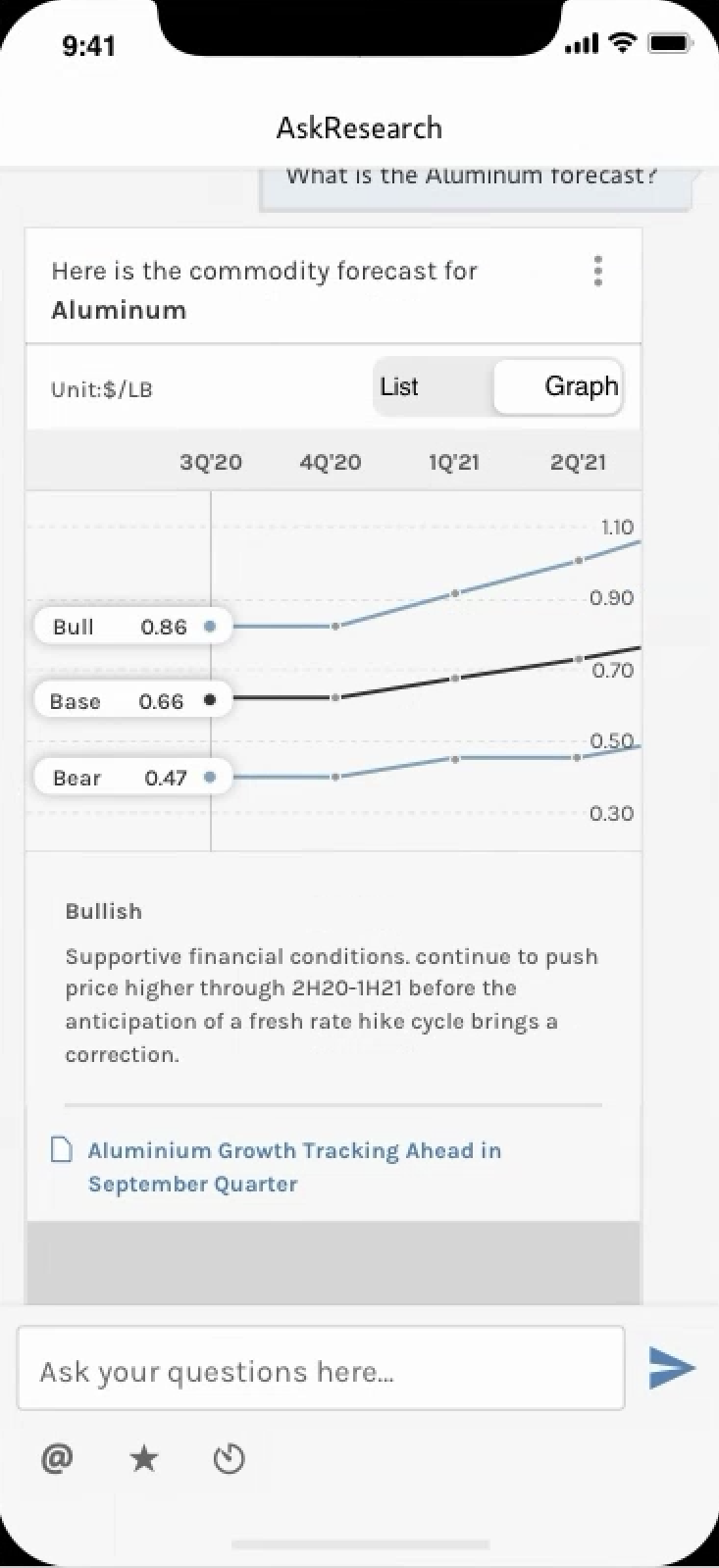Select the 4Q'20 column header
This screenshot has width=719, height=1568.
click(x=331, y=462)
